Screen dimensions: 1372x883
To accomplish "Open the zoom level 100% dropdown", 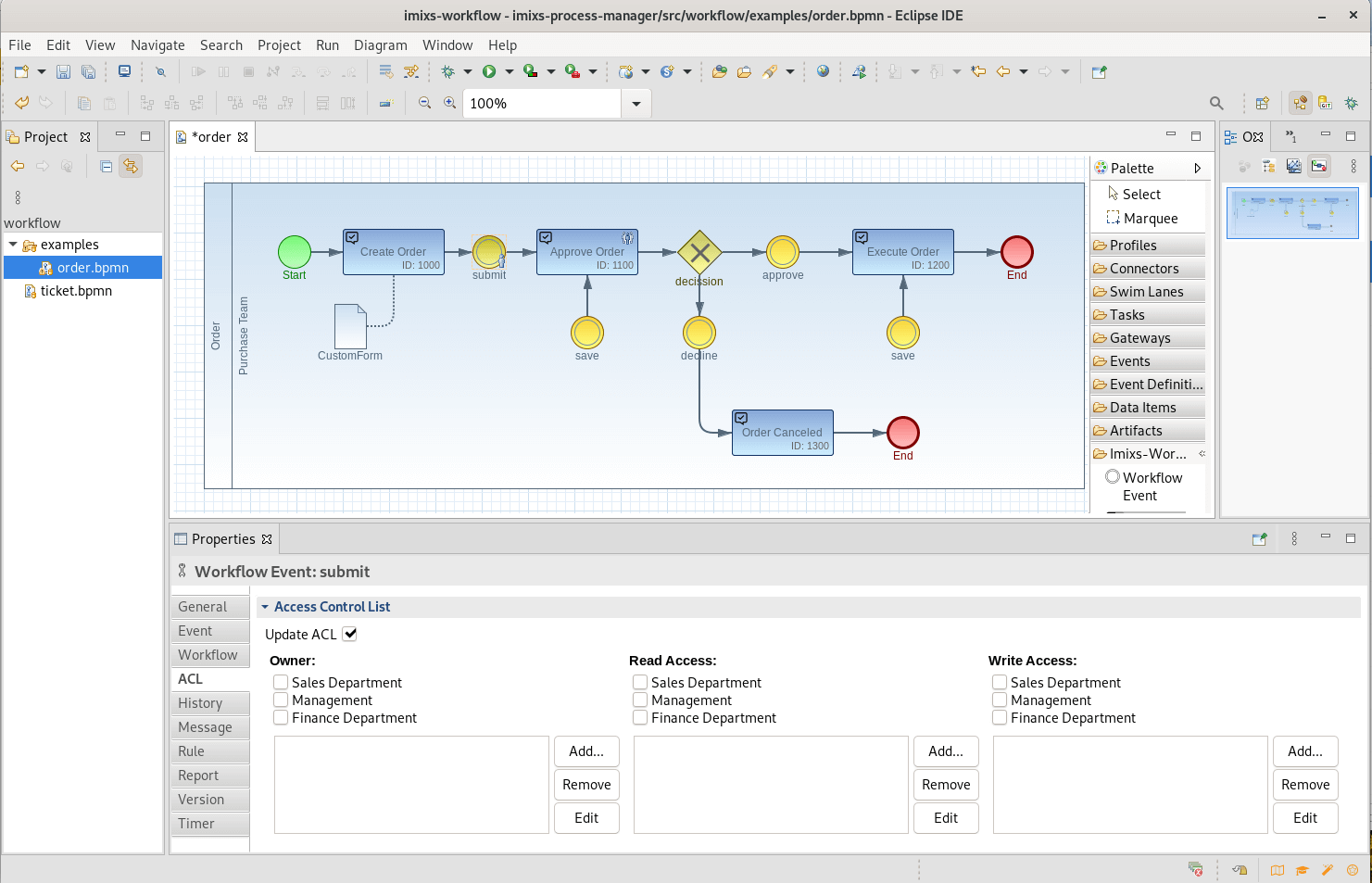I will (x=636, y=103).
